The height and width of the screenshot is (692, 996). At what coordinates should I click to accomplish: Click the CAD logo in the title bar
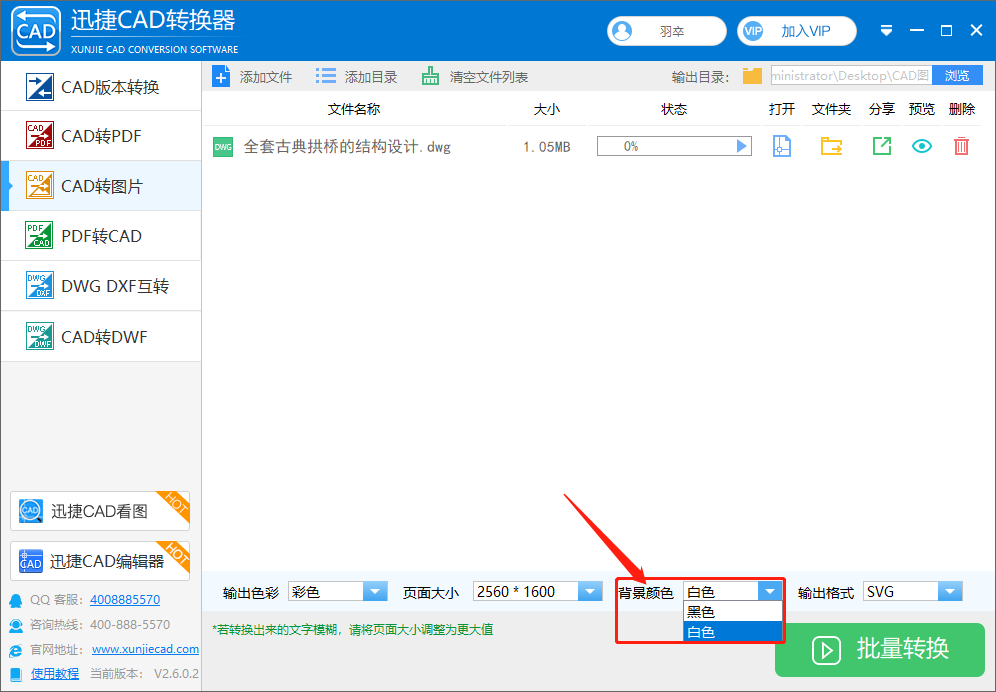pos(36,31)
